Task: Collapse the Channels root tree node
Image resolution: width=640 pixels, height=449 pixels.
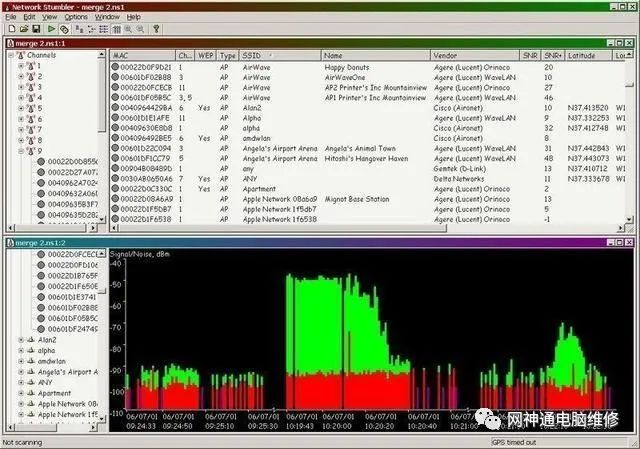Action: pos(11,55)
